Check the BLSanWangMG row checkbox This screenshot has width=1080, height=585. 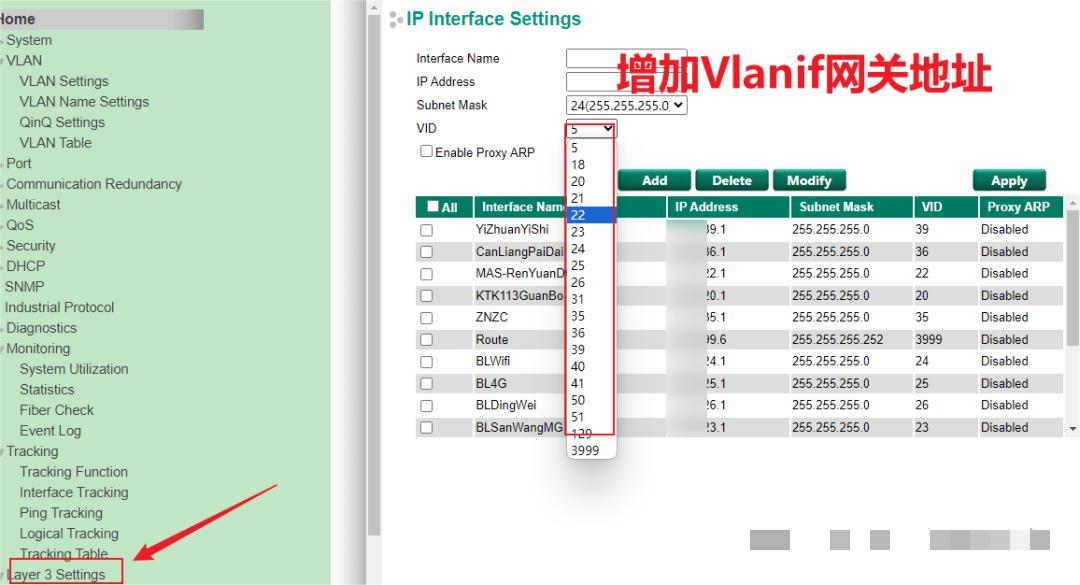pyautogui.click(x=426, y=428)
